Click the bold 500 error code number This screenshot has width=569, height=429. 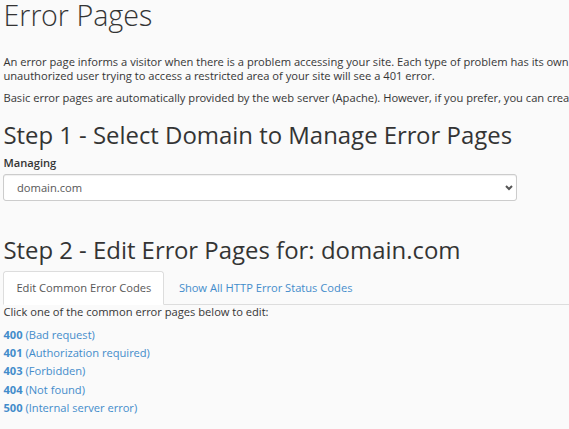(x=13, y=408)
